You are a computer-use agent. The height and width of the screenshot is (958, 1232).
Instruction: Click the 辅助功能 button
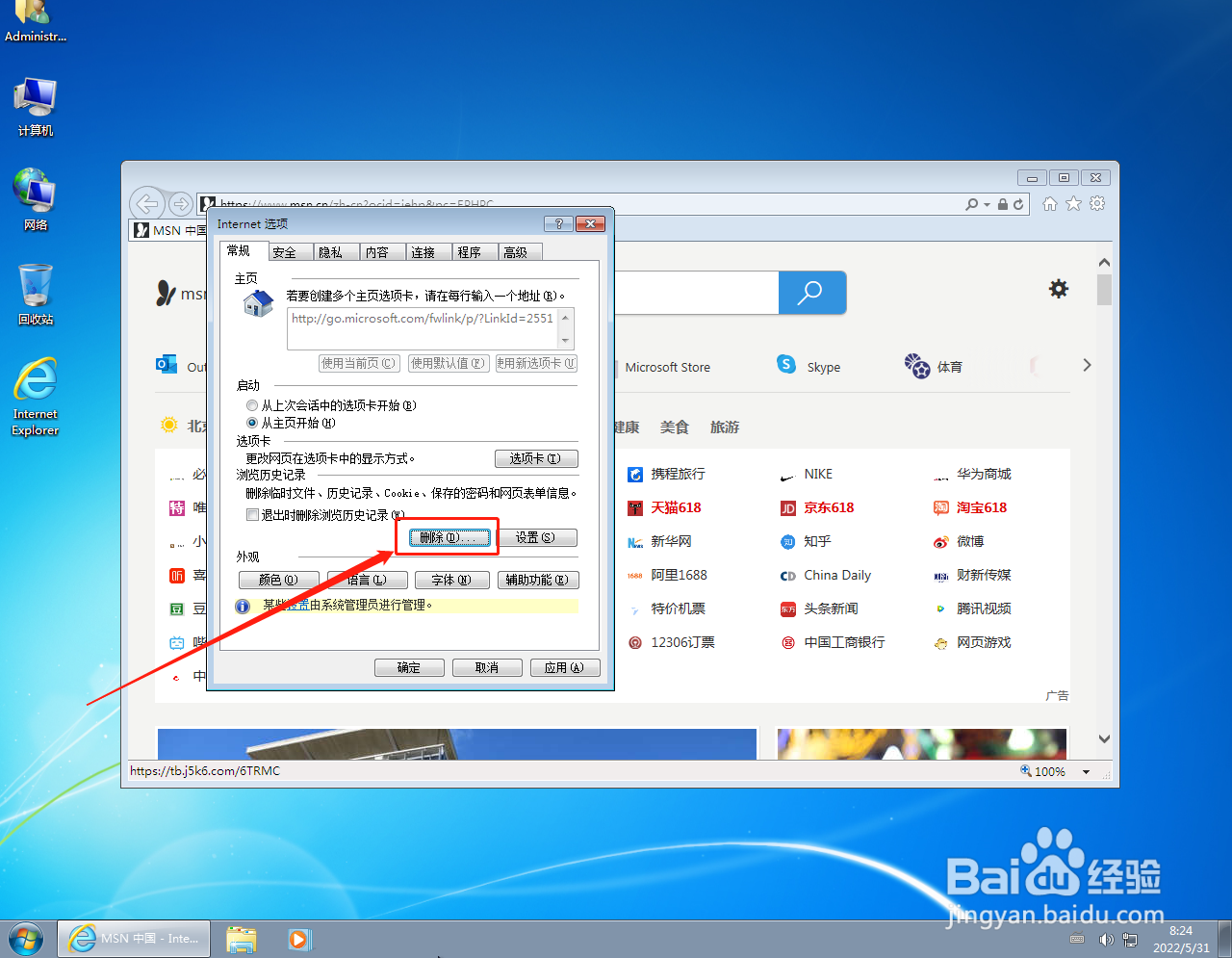[537, 580]
